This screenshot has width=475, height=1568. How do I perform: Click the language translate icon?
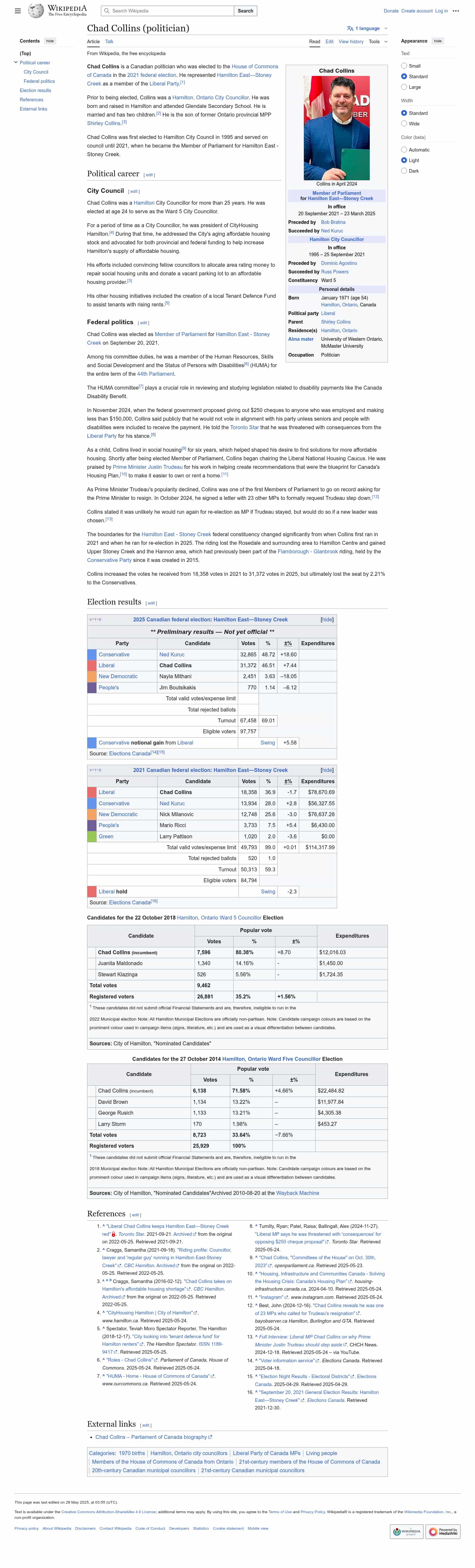[x=350, y=29]
